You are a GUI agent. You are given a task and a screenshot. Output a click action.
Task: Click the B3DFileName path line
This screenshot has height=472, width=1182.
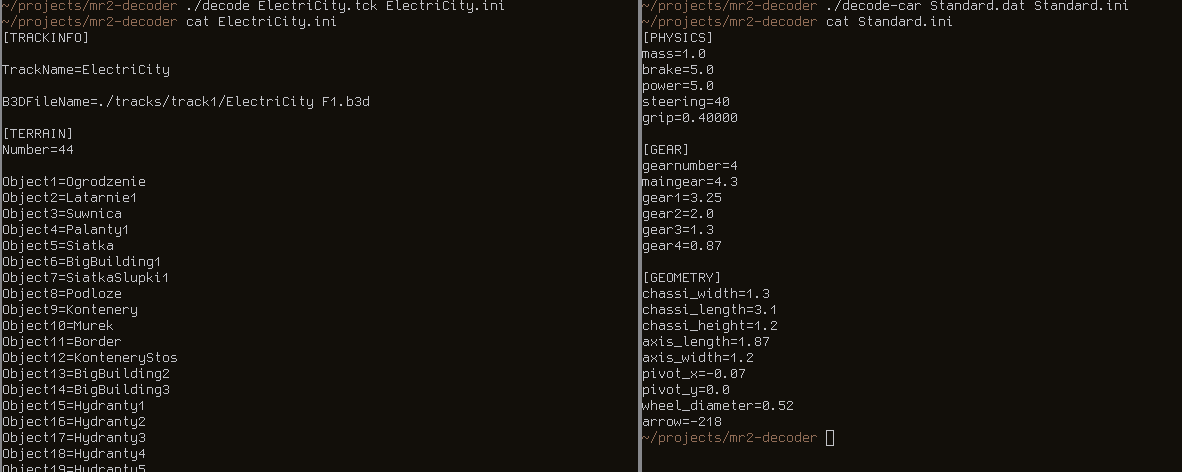[x=186, y=102]
